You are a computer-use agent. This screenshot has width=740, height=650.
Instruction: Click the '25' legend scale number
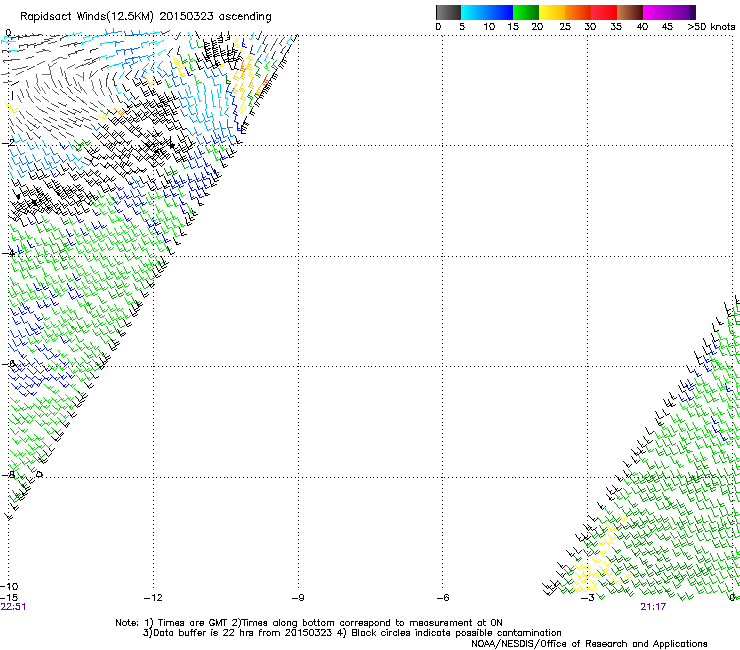point(565,27)
